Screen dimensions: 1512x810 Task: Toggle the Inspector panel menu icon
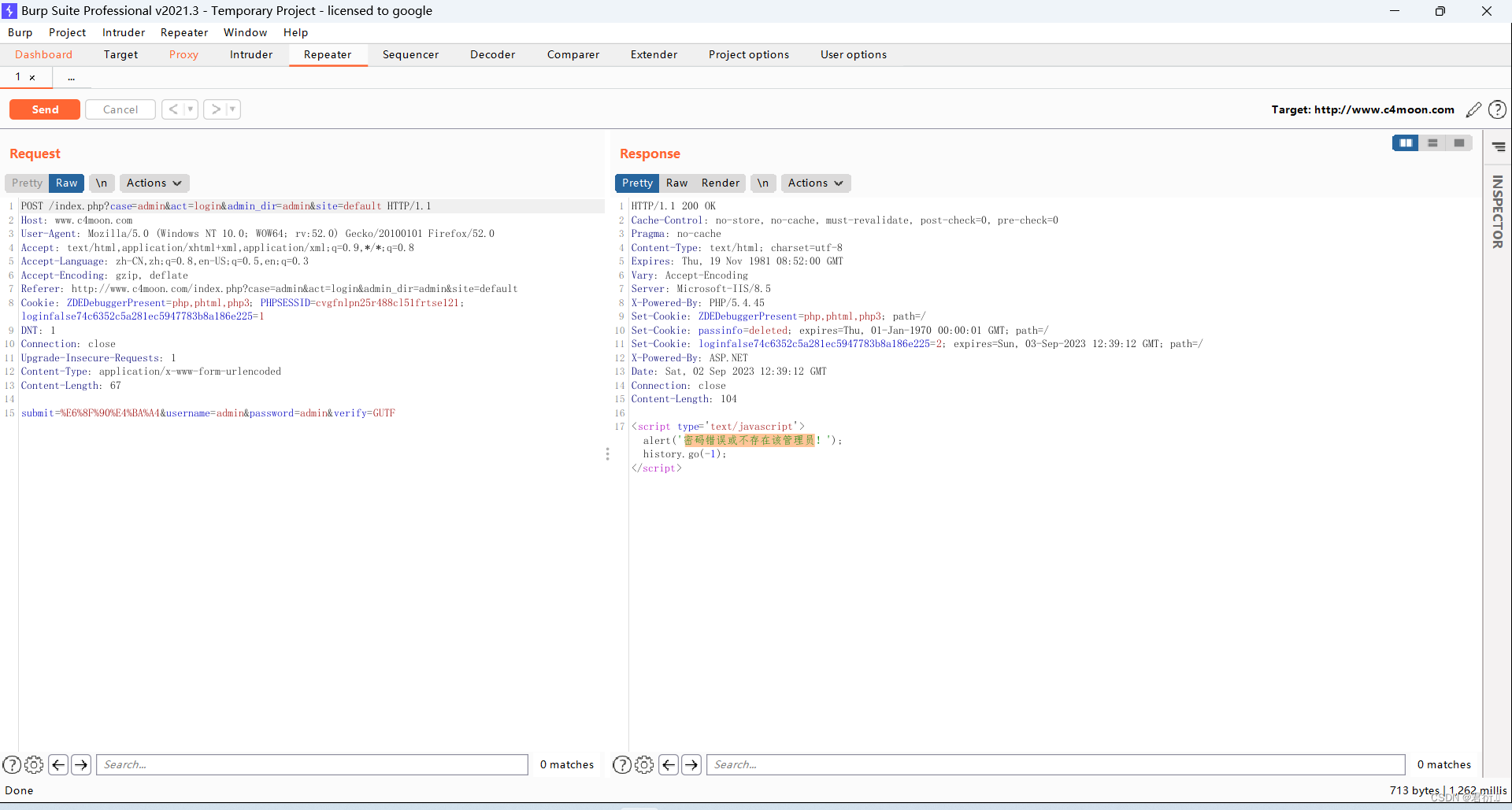click(1499, 146)
